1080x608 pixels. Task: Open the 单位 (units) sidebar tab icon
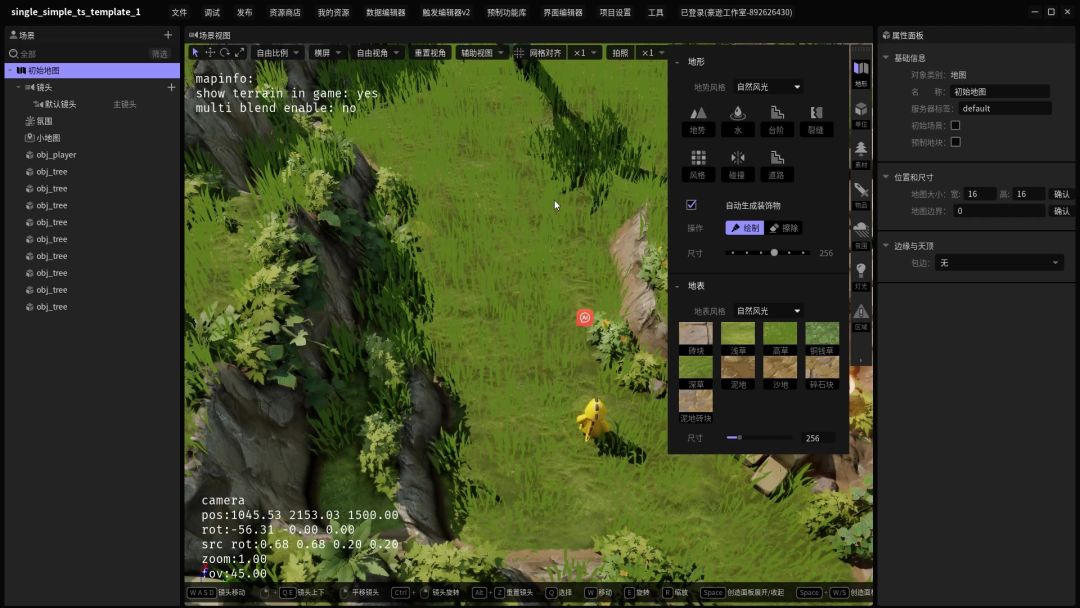[x=861, y=114]
